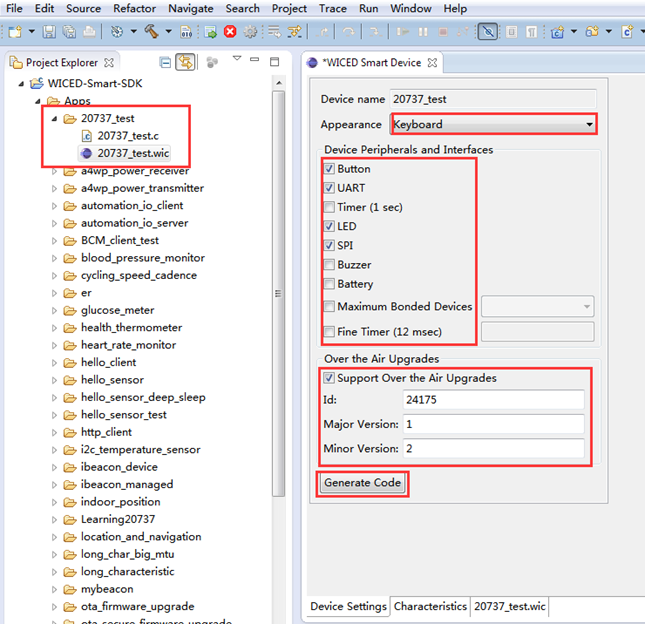
Task: Open the Refactor menu
Action: point(135,9)
